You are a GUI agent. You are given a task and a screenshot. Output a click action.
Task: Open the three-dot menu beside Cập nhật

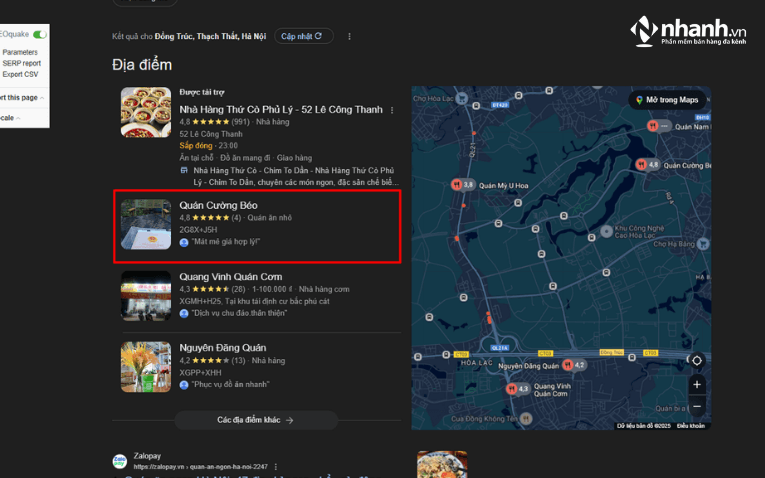[349, 37]
